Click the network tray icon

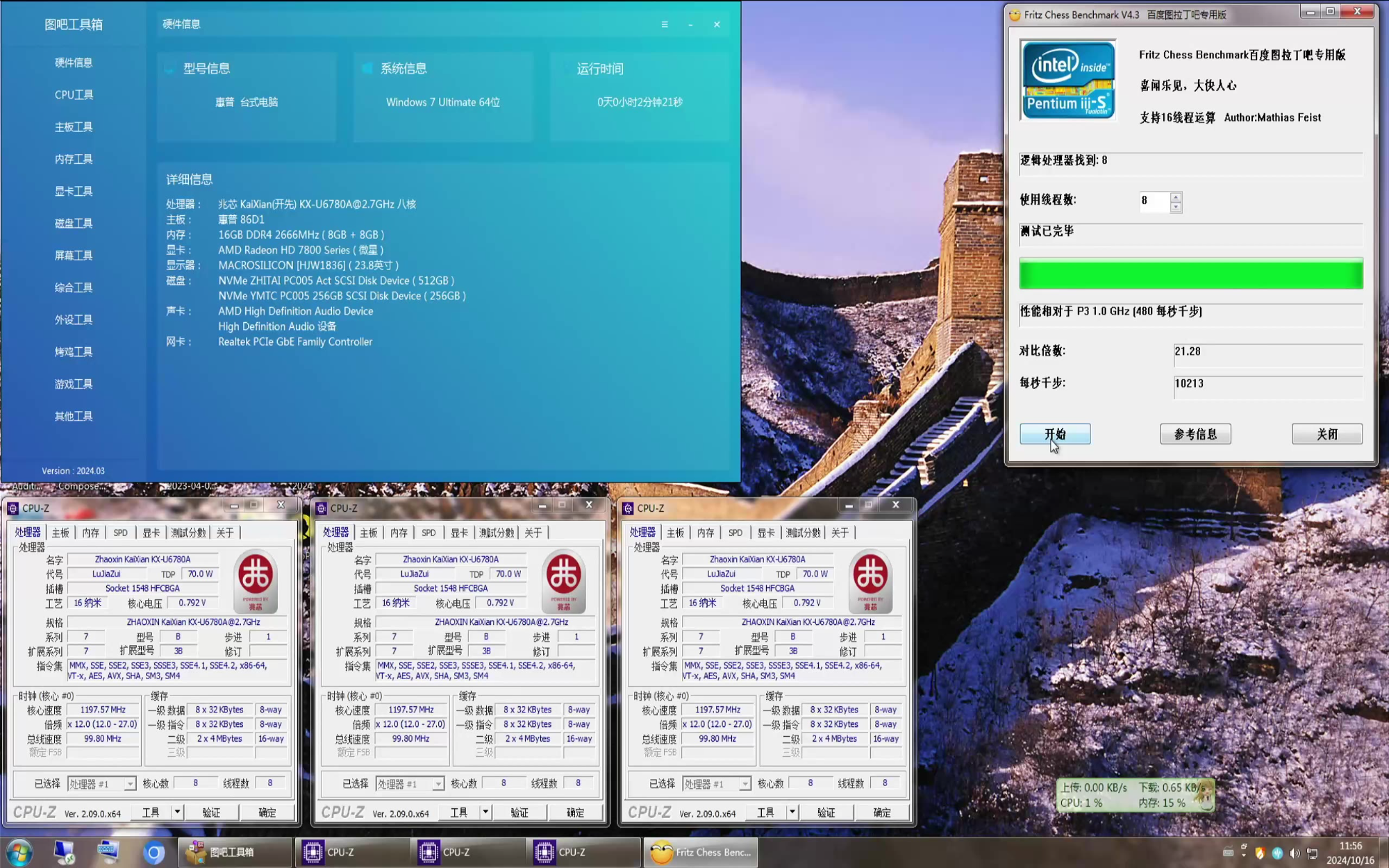click(x=1312, y=853)
